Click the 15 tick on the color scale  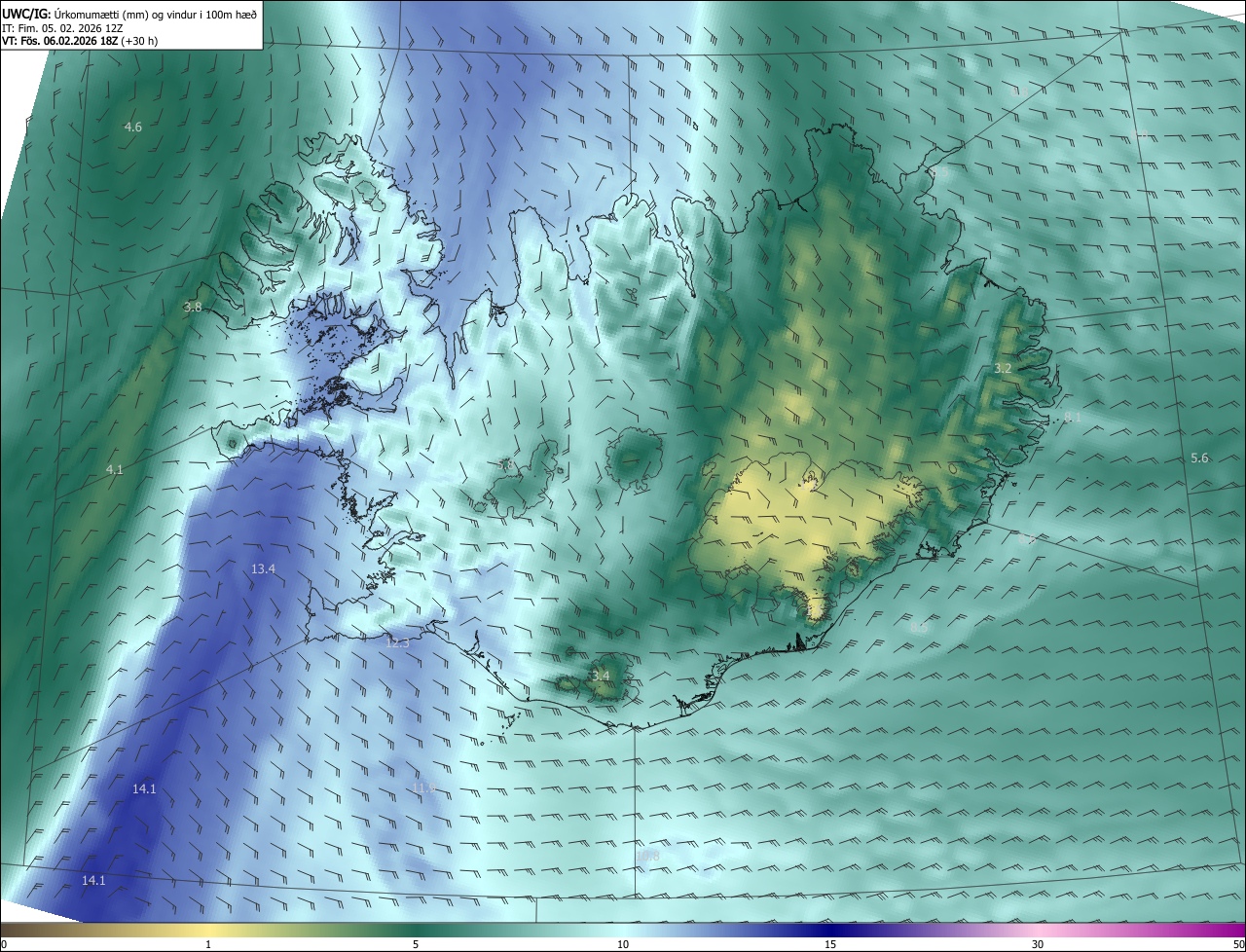pyautogui.click(x=830, y=944)
